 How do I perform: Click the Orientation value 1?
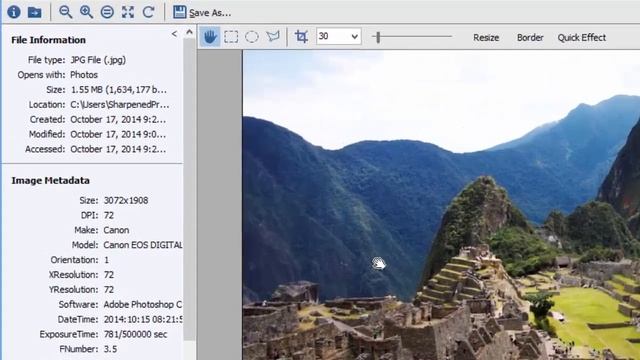point(107,260)
